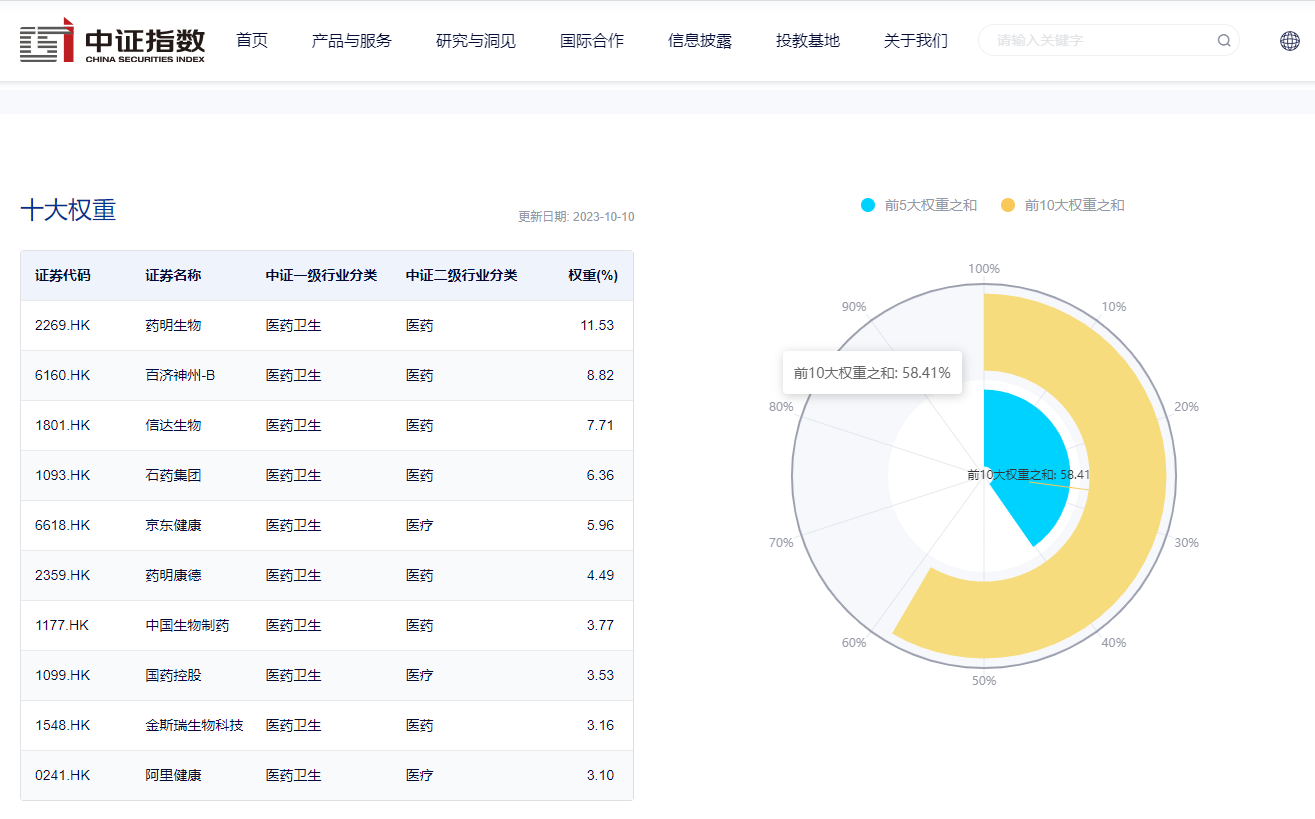The width and height of the screenshot is (1315, 819).
Task: Focus the keyword search input field
Action: (x=1100, y=41)
